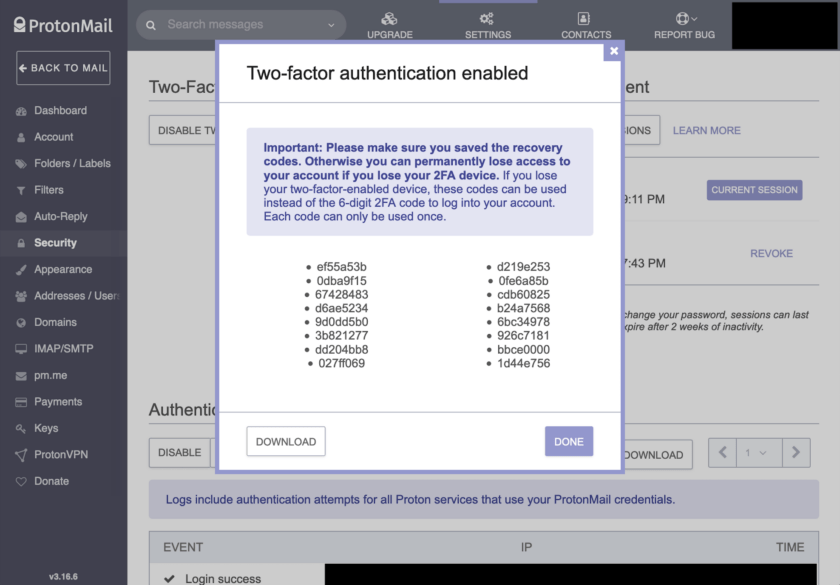Select recovery code d6ae5234
Viewport: 840px width, 585px height.
point(341,308)
